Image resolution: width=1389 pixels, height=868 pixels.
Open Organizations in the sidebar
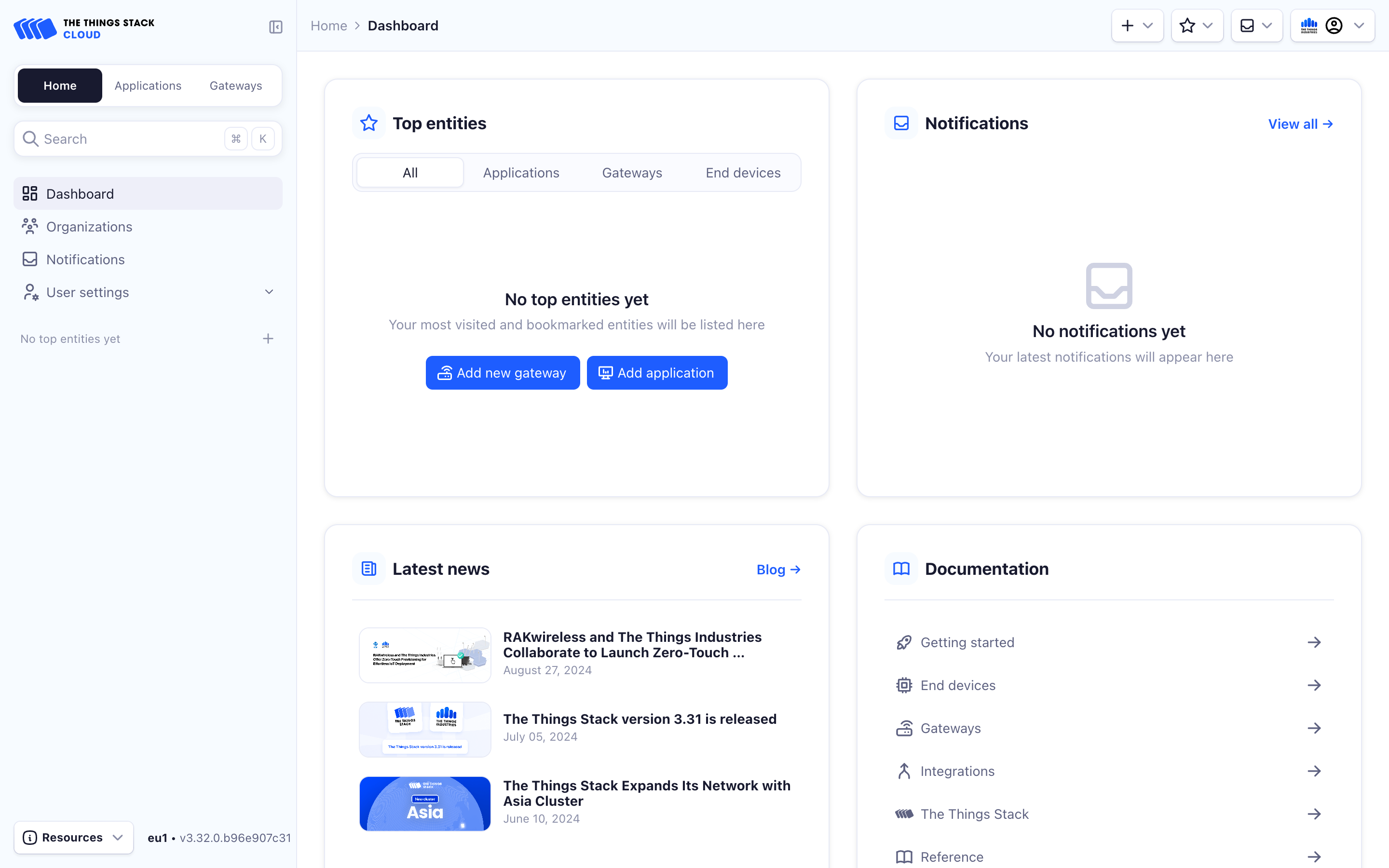tap(89, 227)
